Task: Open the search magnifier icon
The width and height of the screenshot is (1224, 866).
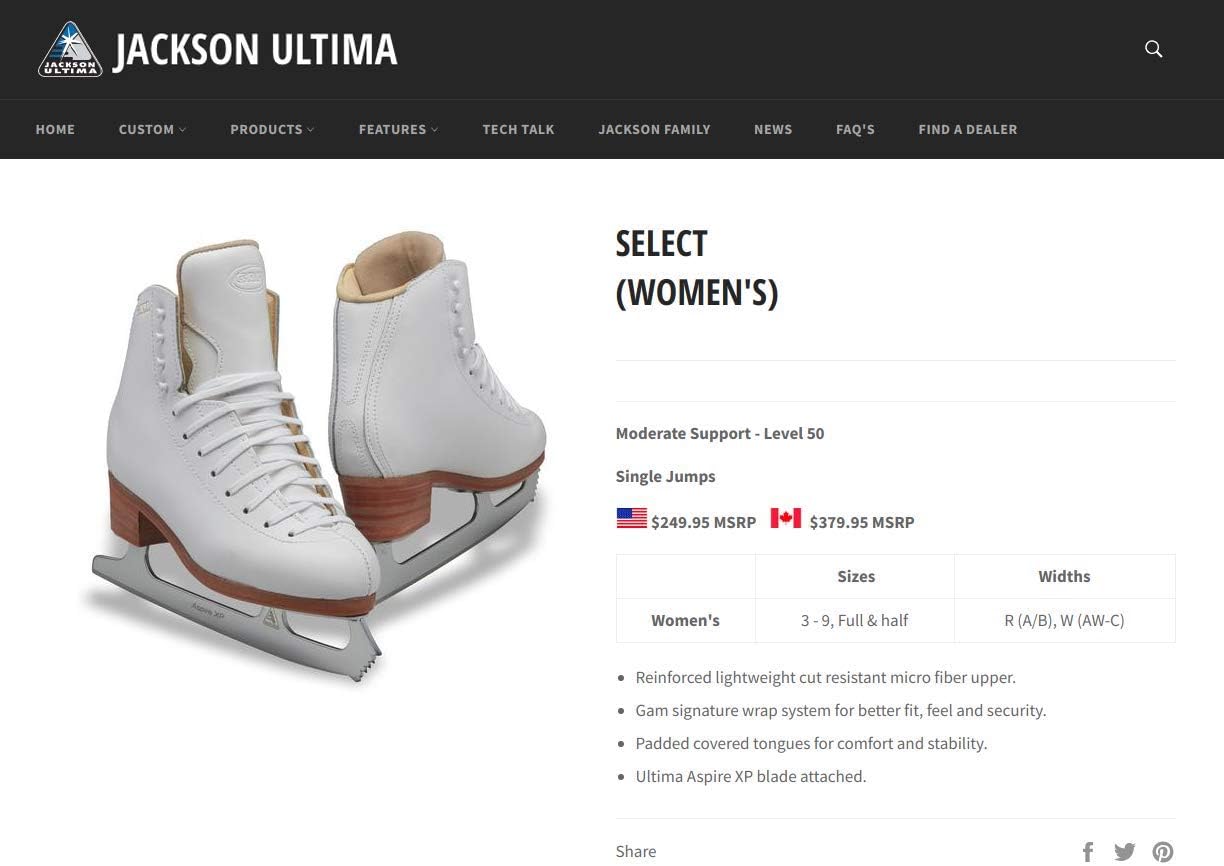Action: coord(1153,49)
